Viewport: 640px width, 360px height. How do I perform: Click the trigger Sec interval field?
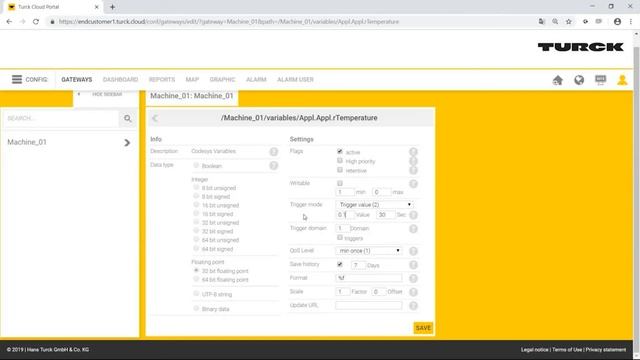(x=385, y=215)
